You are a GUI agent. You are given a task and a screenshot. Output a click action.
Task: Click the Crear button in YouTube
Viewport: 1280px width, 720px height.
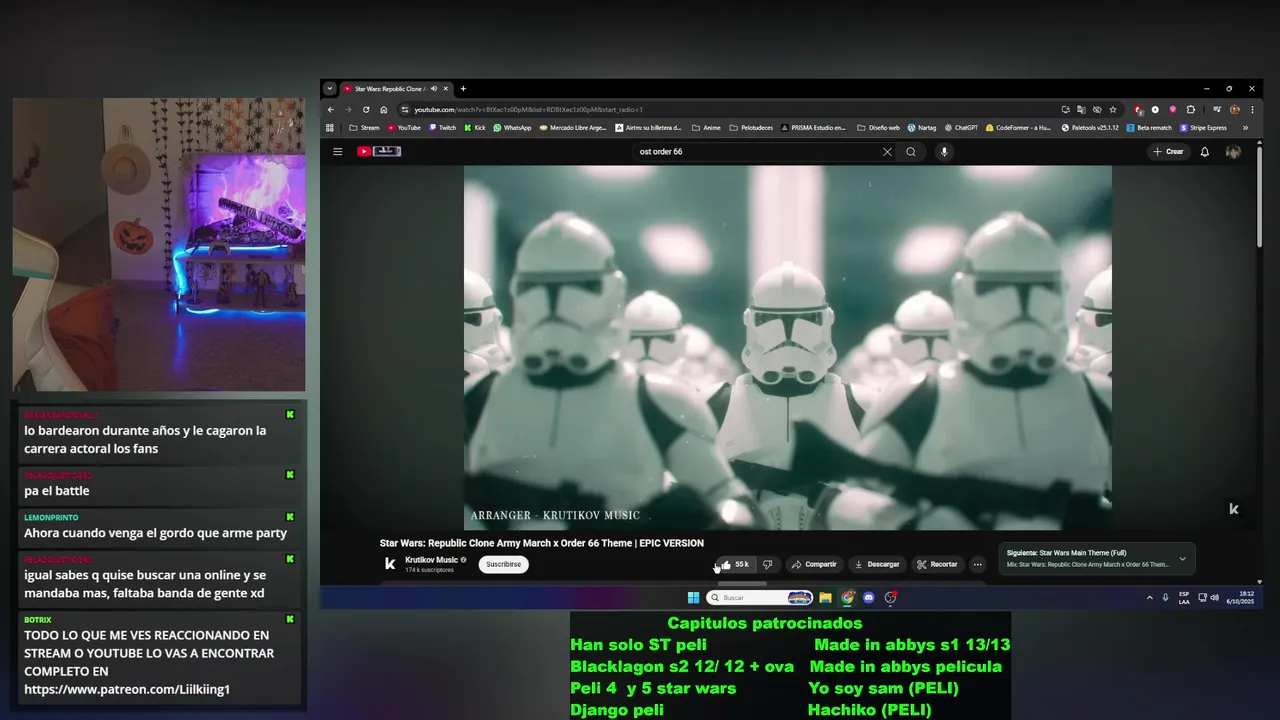1168,152
